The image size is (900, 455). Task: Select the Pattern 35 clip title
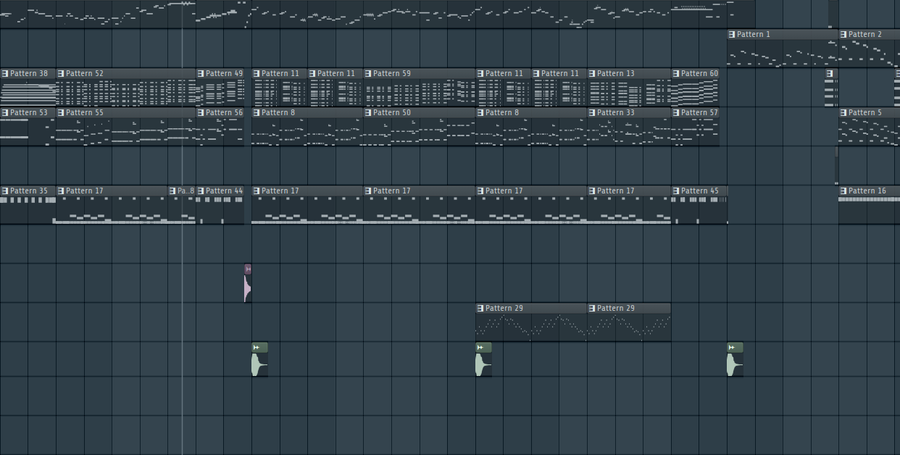pyautogui.click(x=29, y=190)
